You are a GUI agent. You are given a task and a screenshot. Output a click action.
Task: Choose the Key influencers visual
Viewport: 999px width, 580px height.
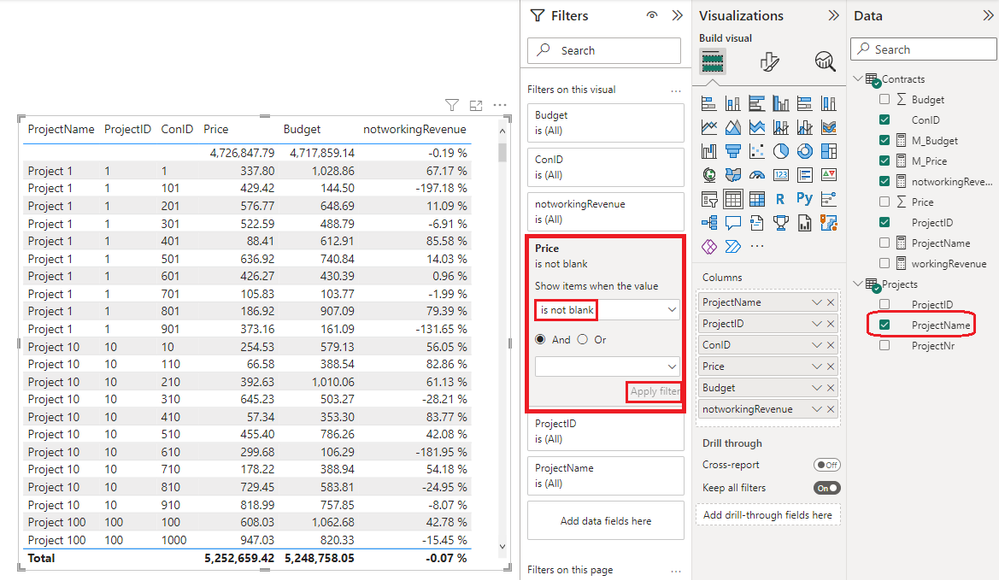click(x=828, y=199)
